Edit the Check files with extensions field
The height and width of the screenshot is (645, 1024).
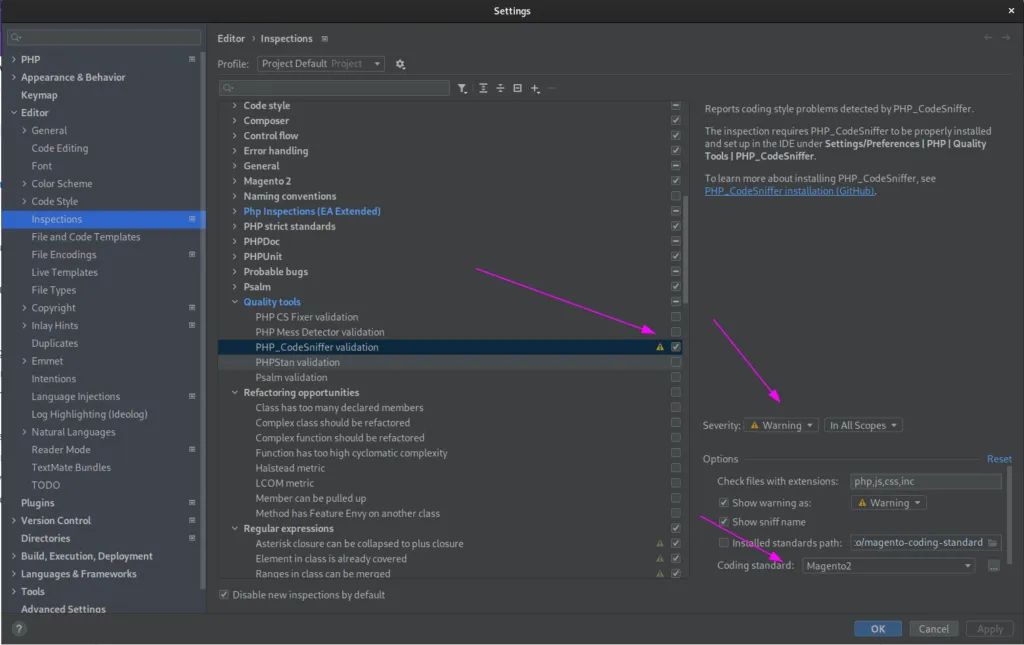point(925,480)
